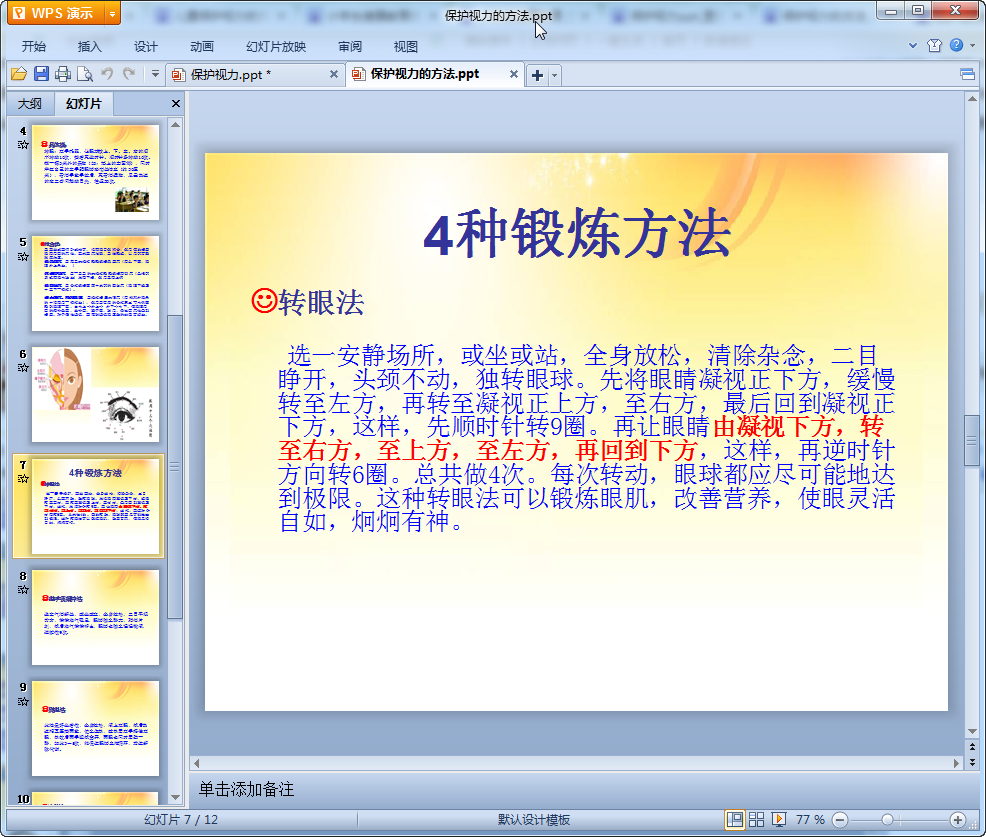Click animation star icon under slide 8 number
This screenshot has height=837, width=986.
click(23, 590)
